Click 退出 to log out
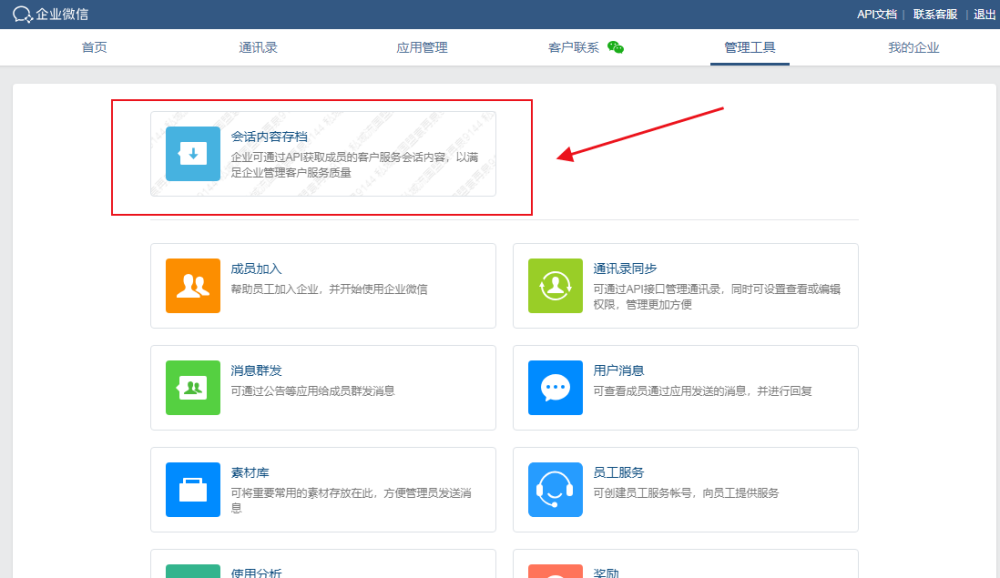 (x=984, y=14)
